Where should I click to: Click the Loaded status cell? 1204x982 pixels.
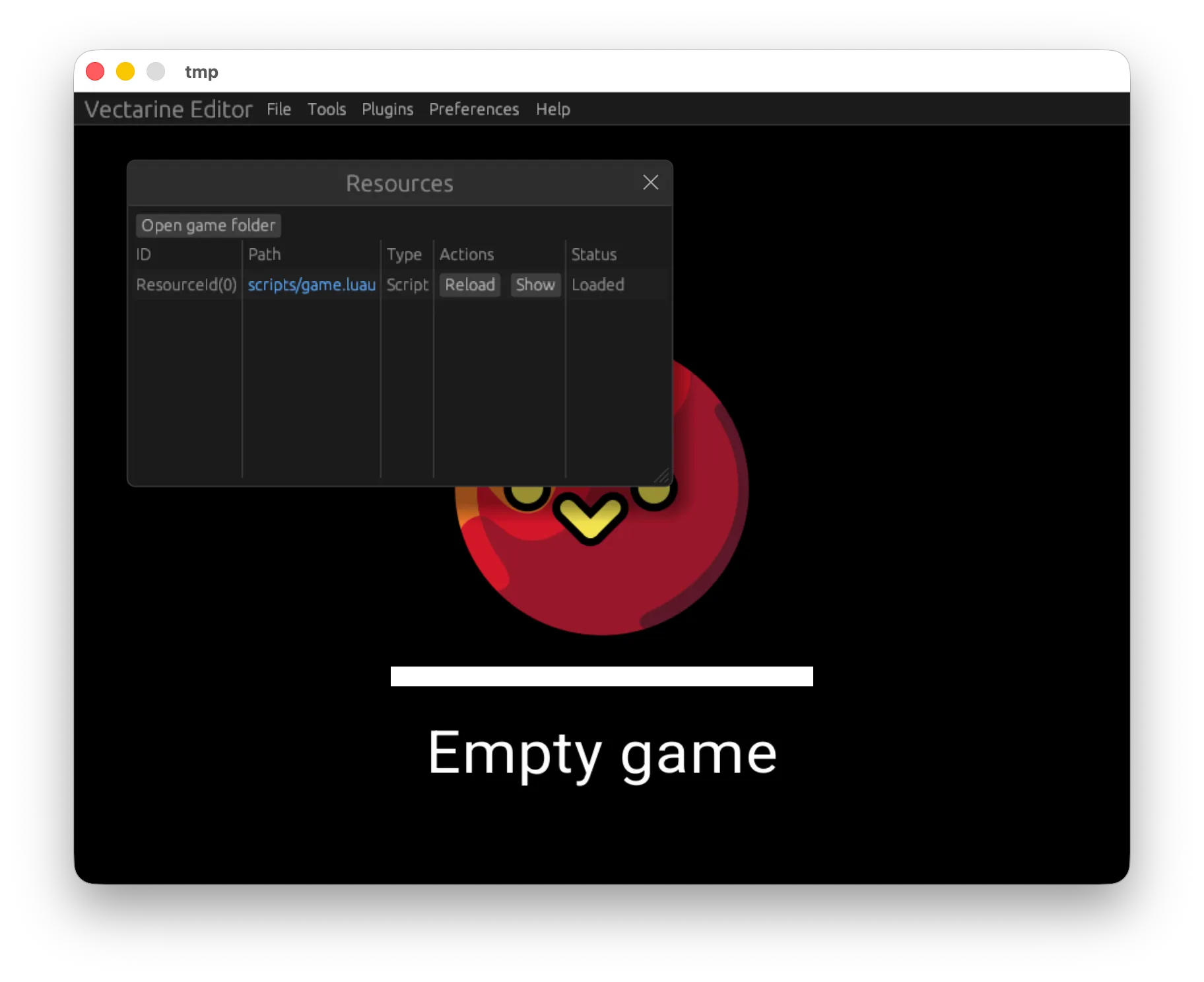598,284
